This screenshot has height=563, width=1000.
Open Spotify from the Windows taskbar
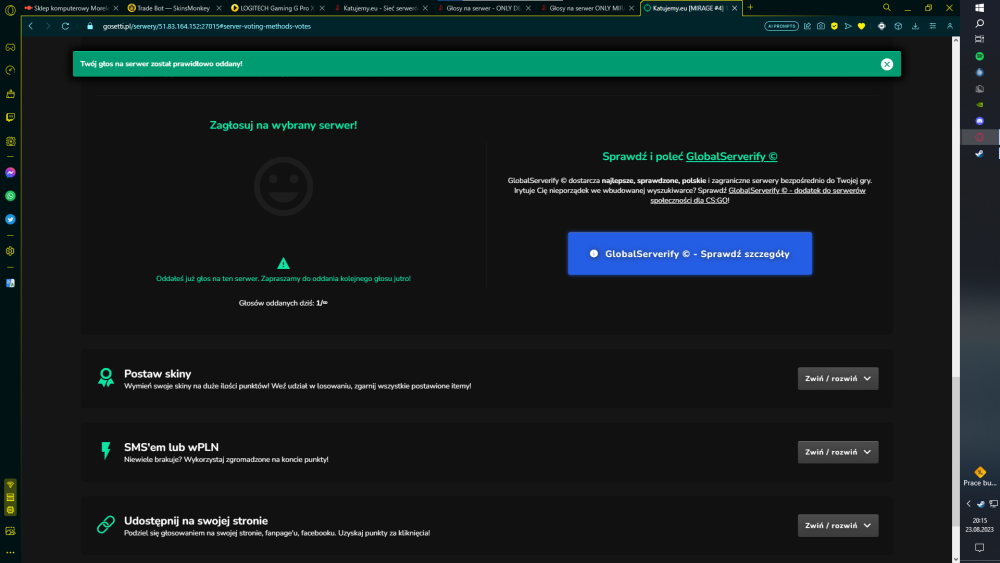(980, 56)
